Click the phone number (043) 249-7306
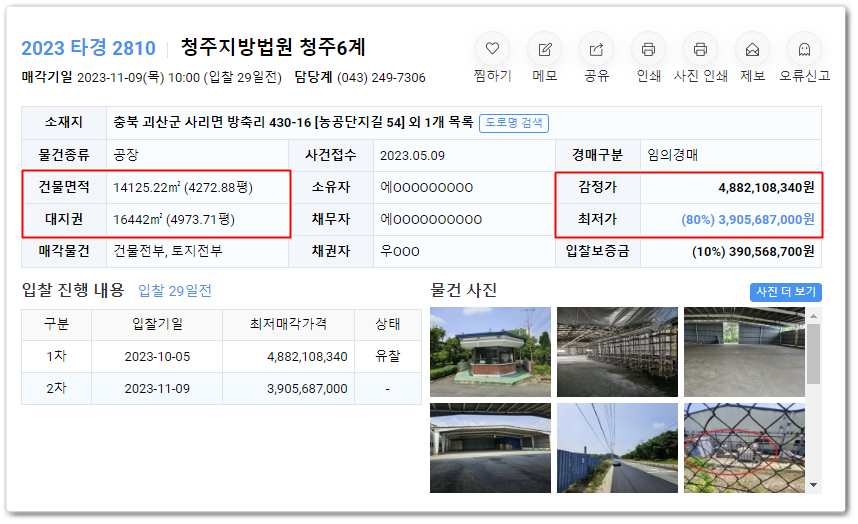 [x=381, y=78]
